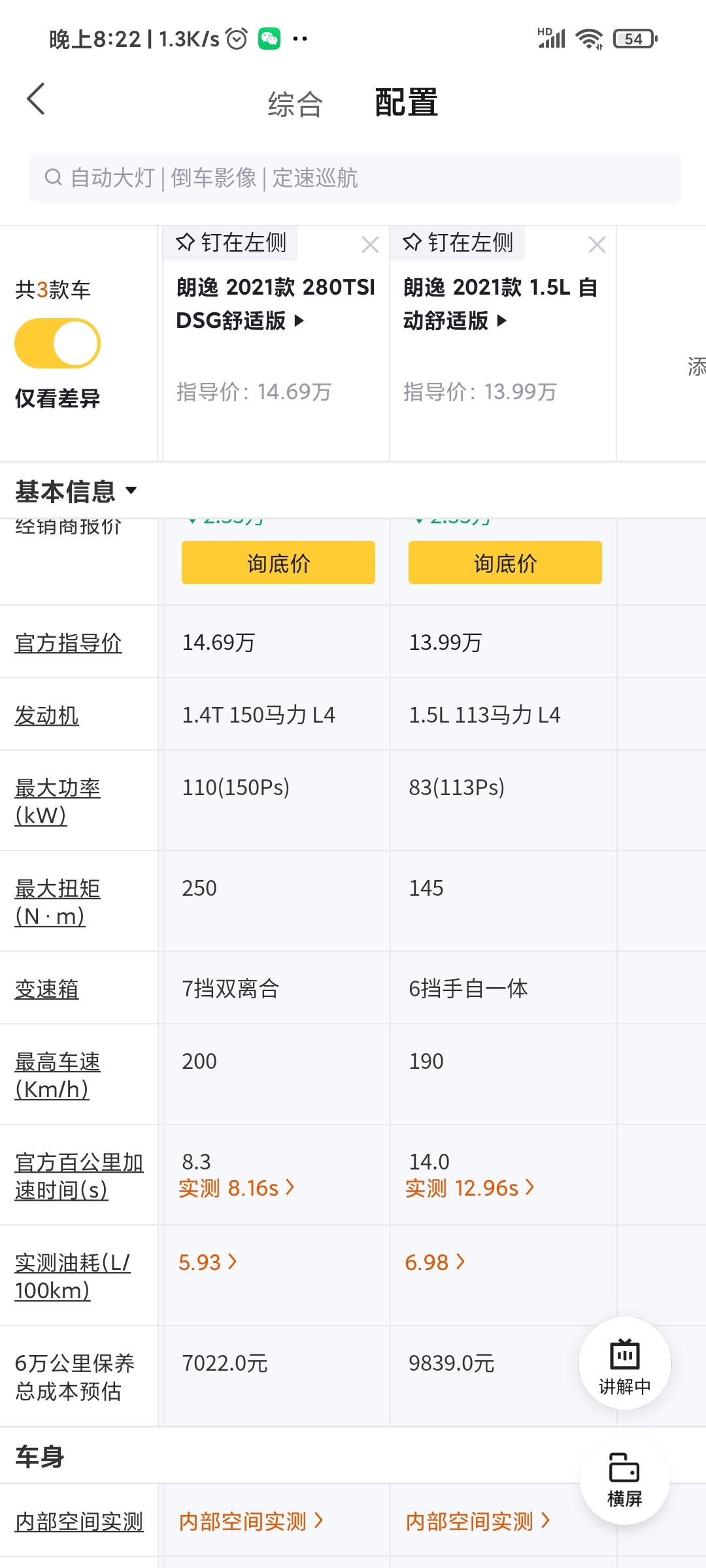The height and width of the screenshot is (1568, 706).
Task: Tap the partially visible 添 add-car column
Action: pos(696,367)
